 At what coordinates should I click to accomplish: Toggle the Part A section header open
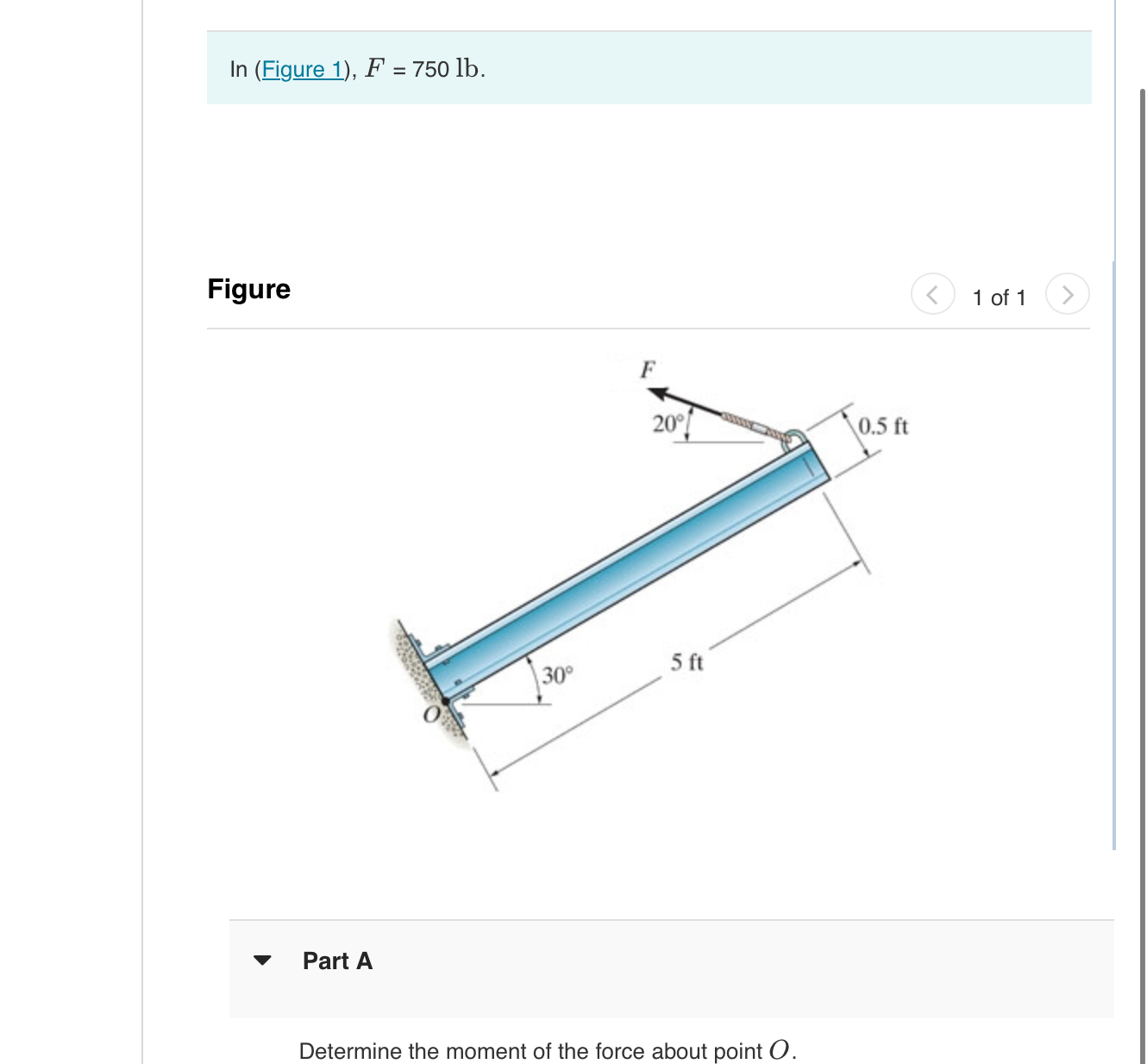click(x=336, y=961)
